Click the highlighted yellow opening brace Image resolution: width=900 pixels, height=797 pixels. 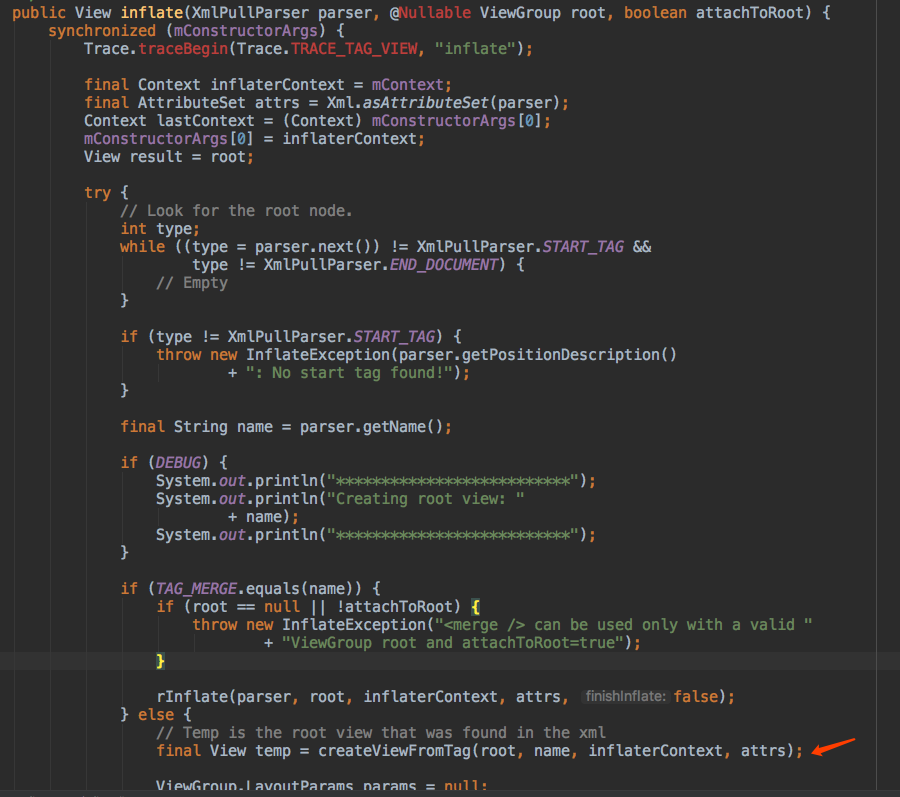click(475, 607)
